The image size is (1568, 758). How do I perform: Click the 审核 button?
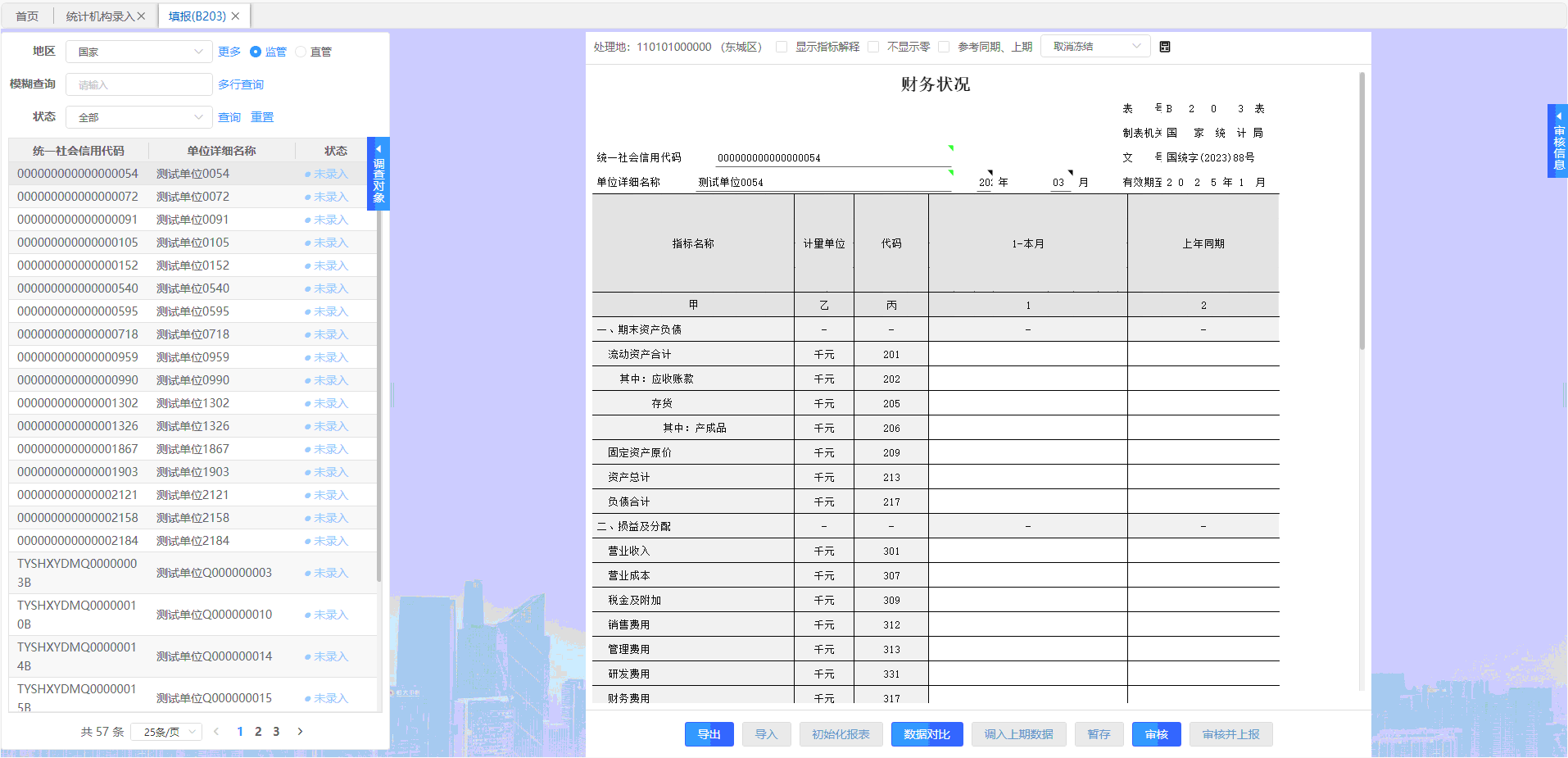pos(1157,734)
